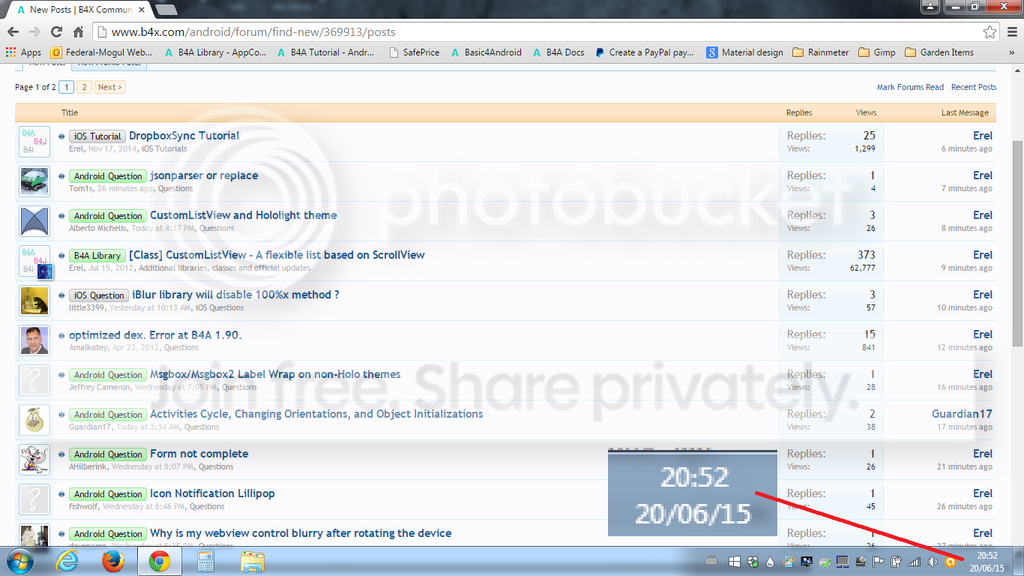
Task: Select page 1 in pagination
Action: [x=66, y=87]
